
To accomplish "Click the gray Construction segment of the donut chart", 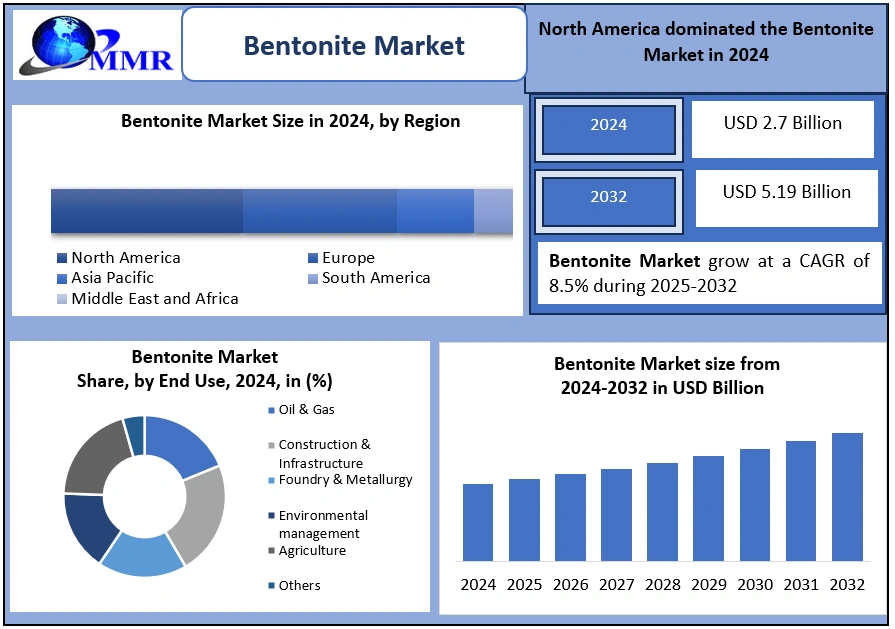I will (203, 512).
